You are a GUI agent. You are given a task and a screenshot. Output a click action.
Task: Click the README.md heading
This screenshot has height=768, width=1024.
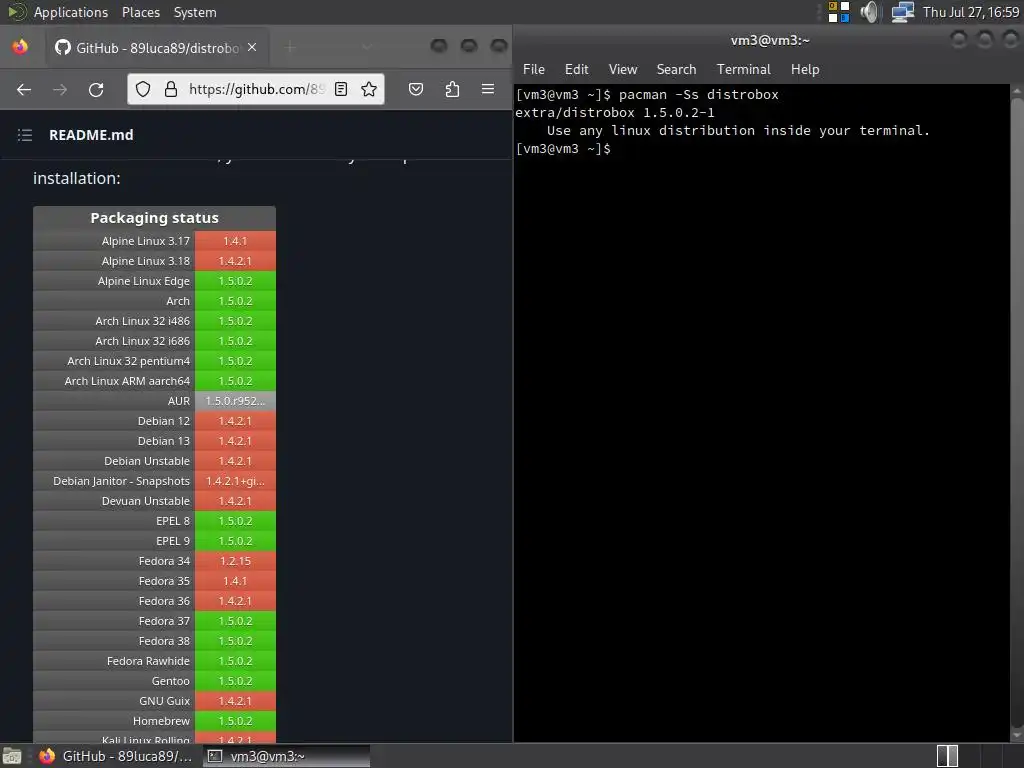click(x=91, y=135)
